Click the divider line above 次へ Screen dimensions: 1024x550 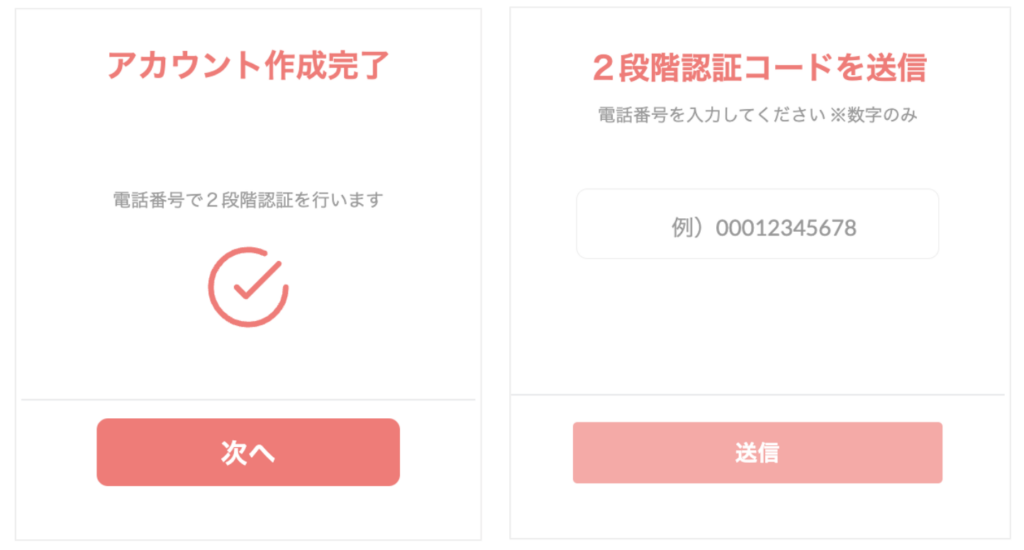pos(248,399)
